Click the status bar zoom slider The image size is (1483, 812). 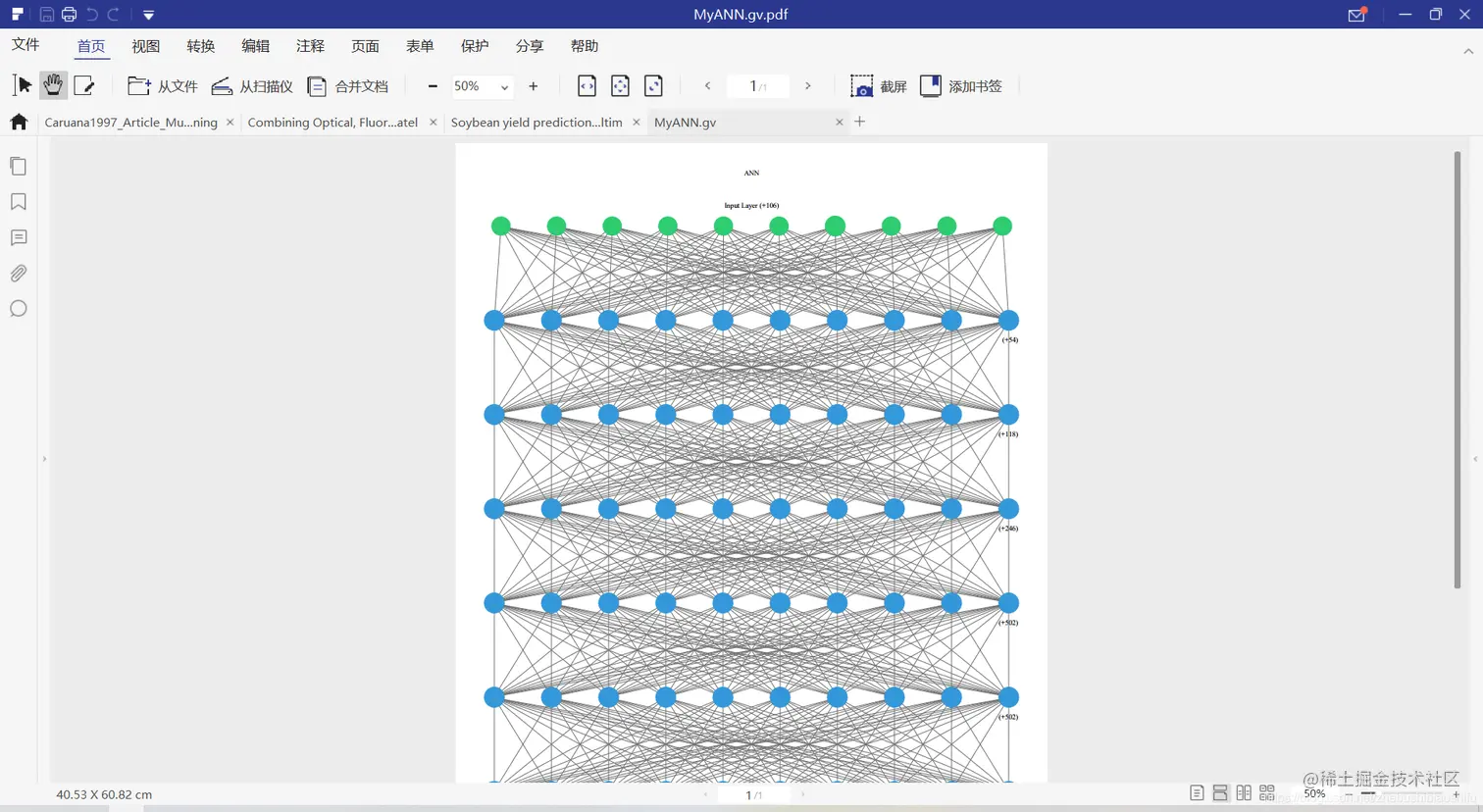tap(1403, 794)
